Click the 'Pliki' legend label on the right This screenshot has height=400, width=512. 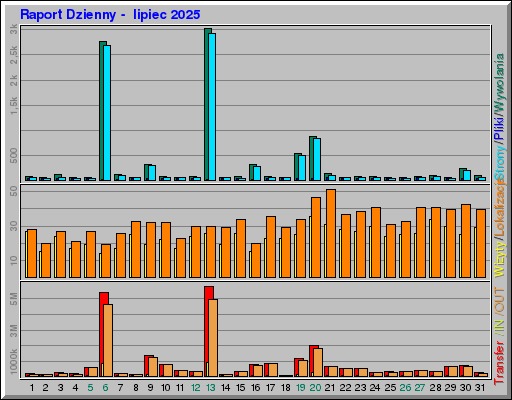(x=499, y=128)
